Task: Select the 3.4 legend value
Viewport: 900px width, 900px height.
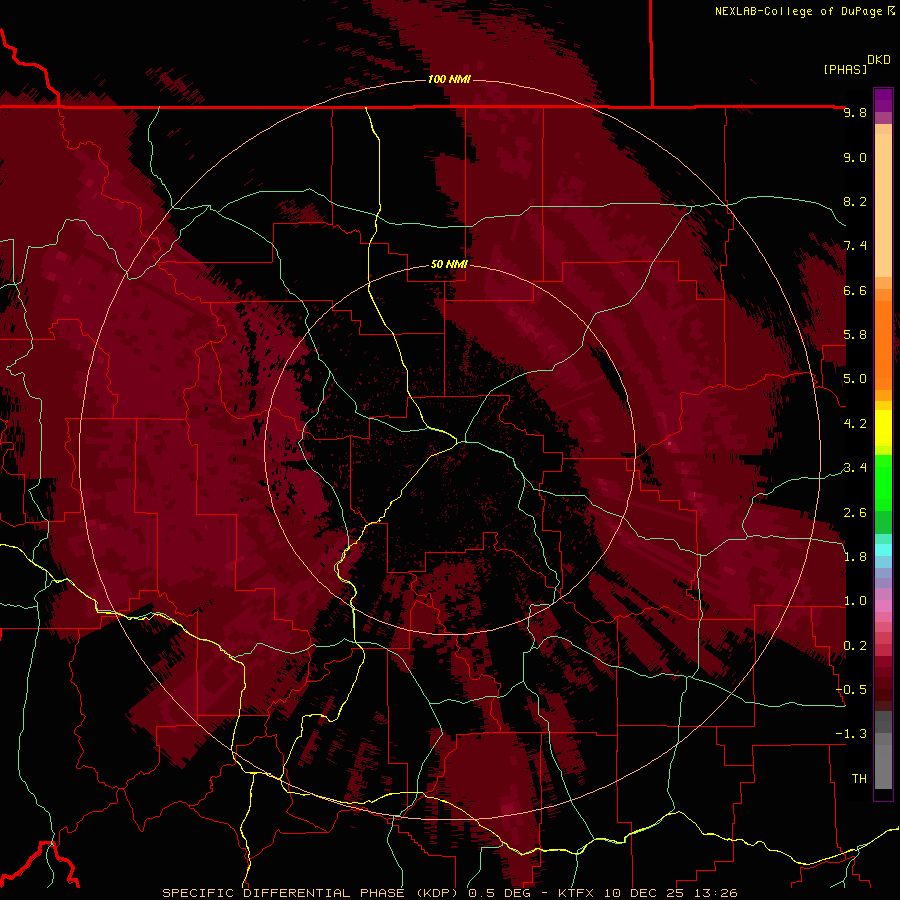Action: click(x=855, y=468)
